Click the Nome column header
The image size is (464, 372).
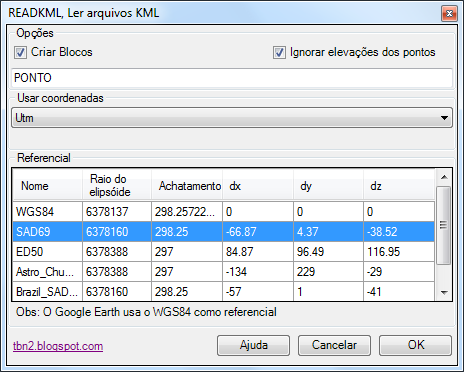pyautogui.click(x=48, y=186)
